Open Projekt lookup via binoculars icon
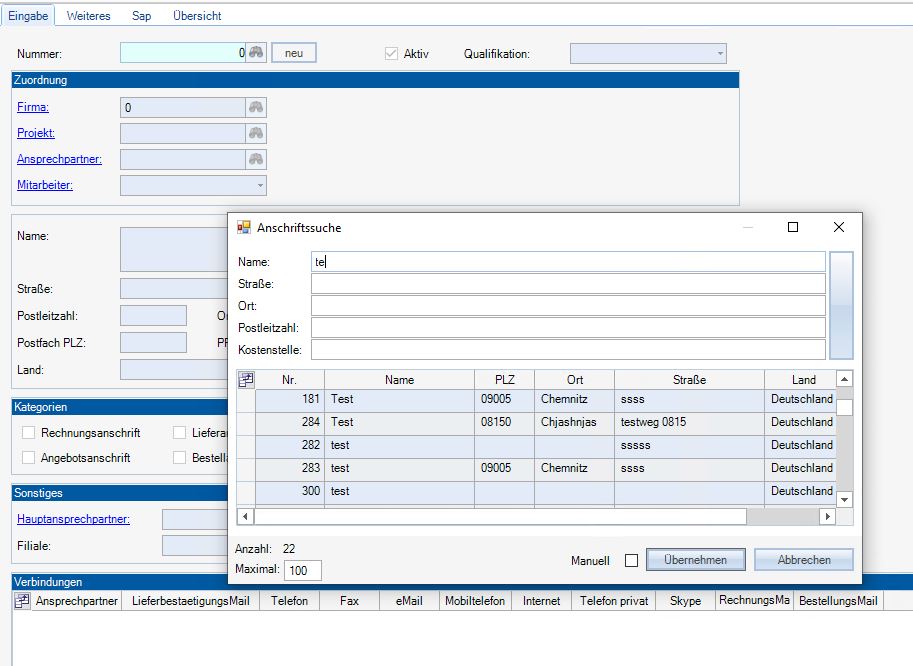913x666 pixels. click(256, 133)
